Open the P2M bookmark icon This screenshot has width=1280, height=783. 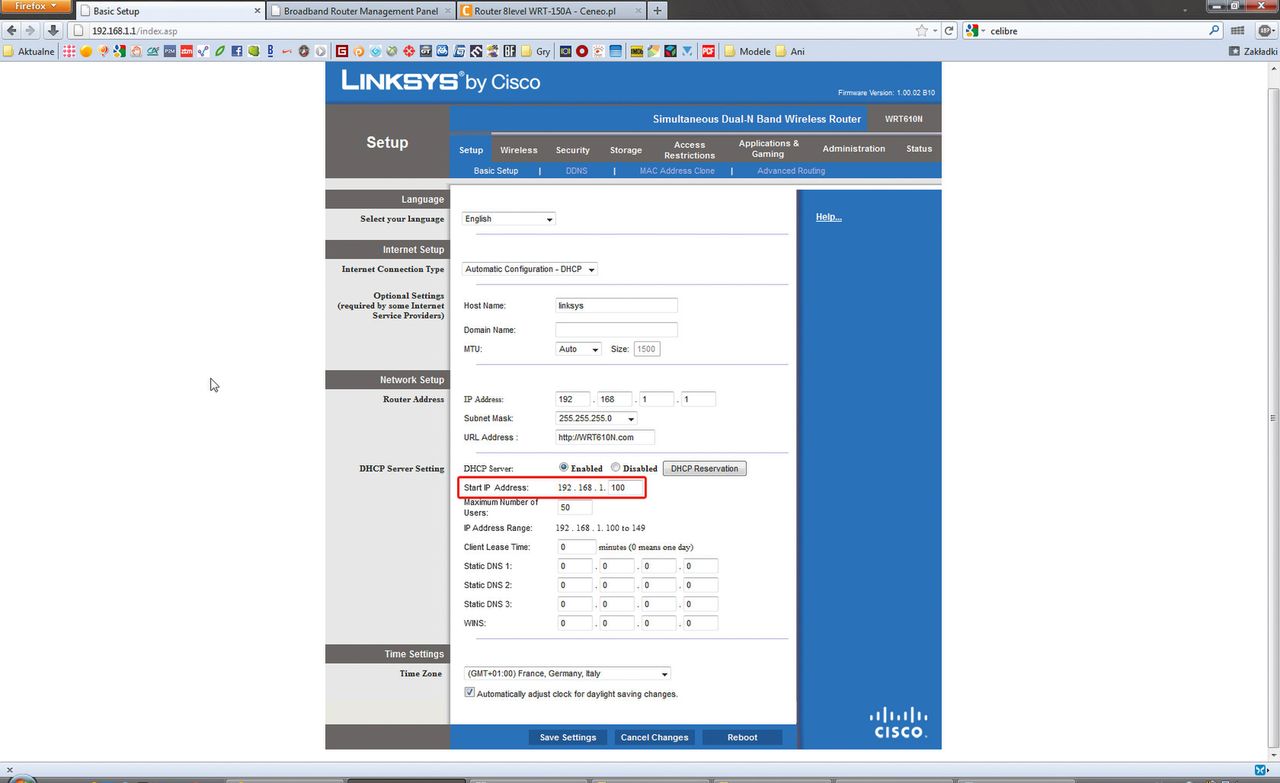169,51
